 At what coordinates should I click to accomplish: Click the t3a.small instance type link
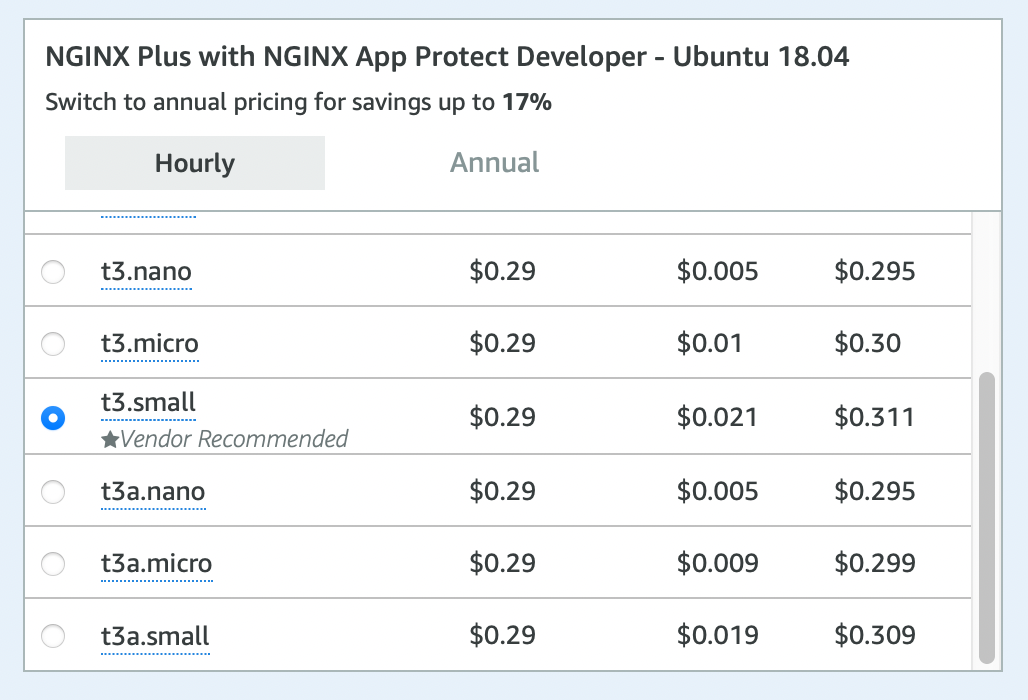tap(155, 636)
